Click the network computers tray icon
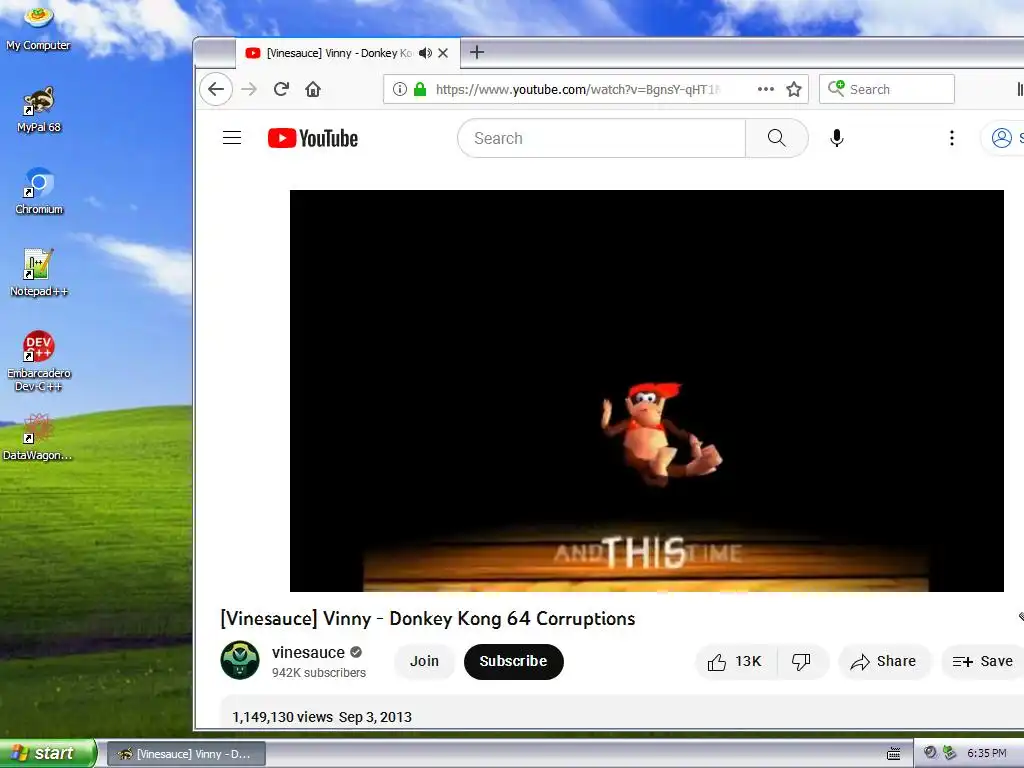 (950, 752)
